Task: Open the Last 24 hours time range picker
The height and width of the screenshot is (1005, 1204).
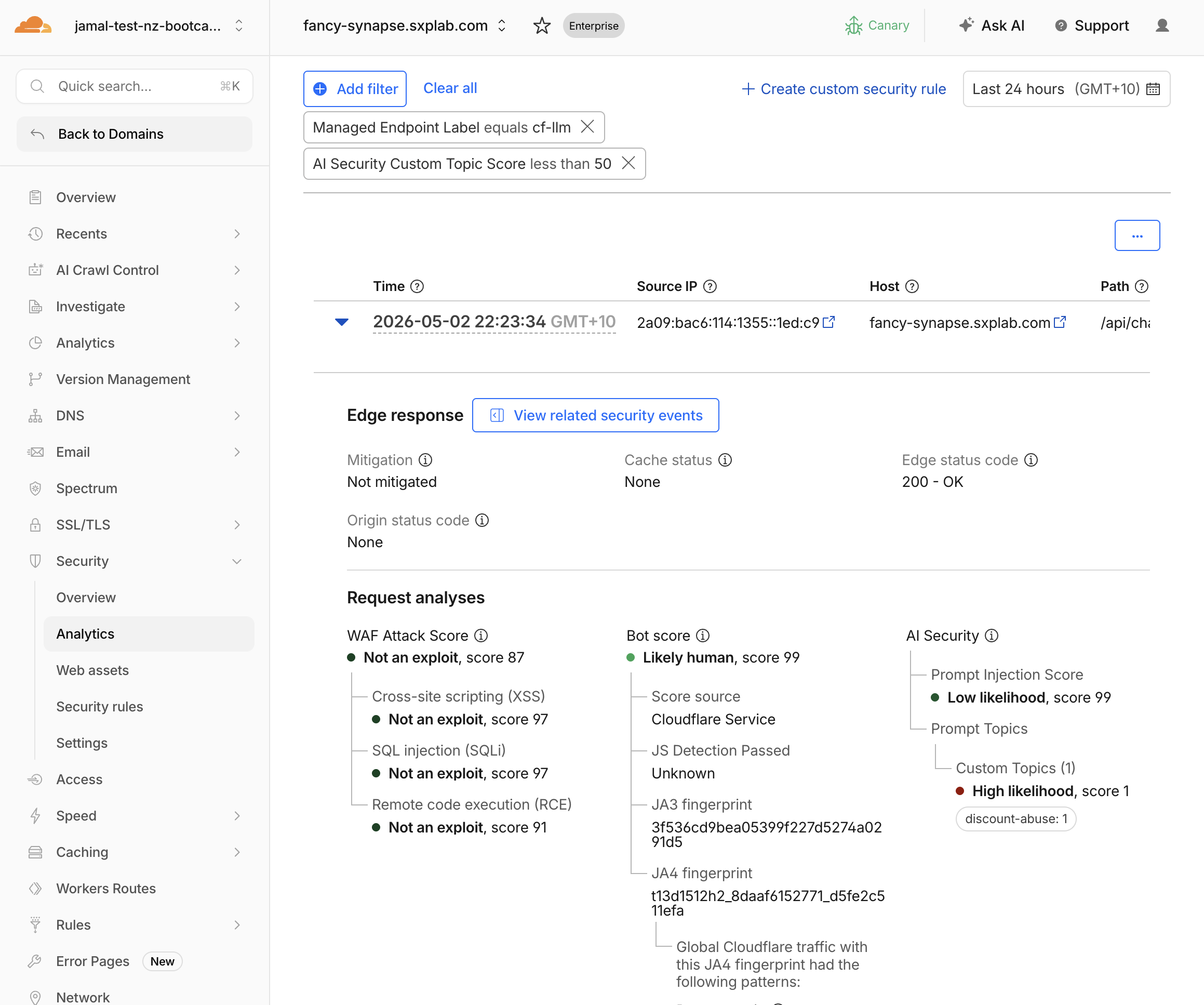Action: 1066,89
